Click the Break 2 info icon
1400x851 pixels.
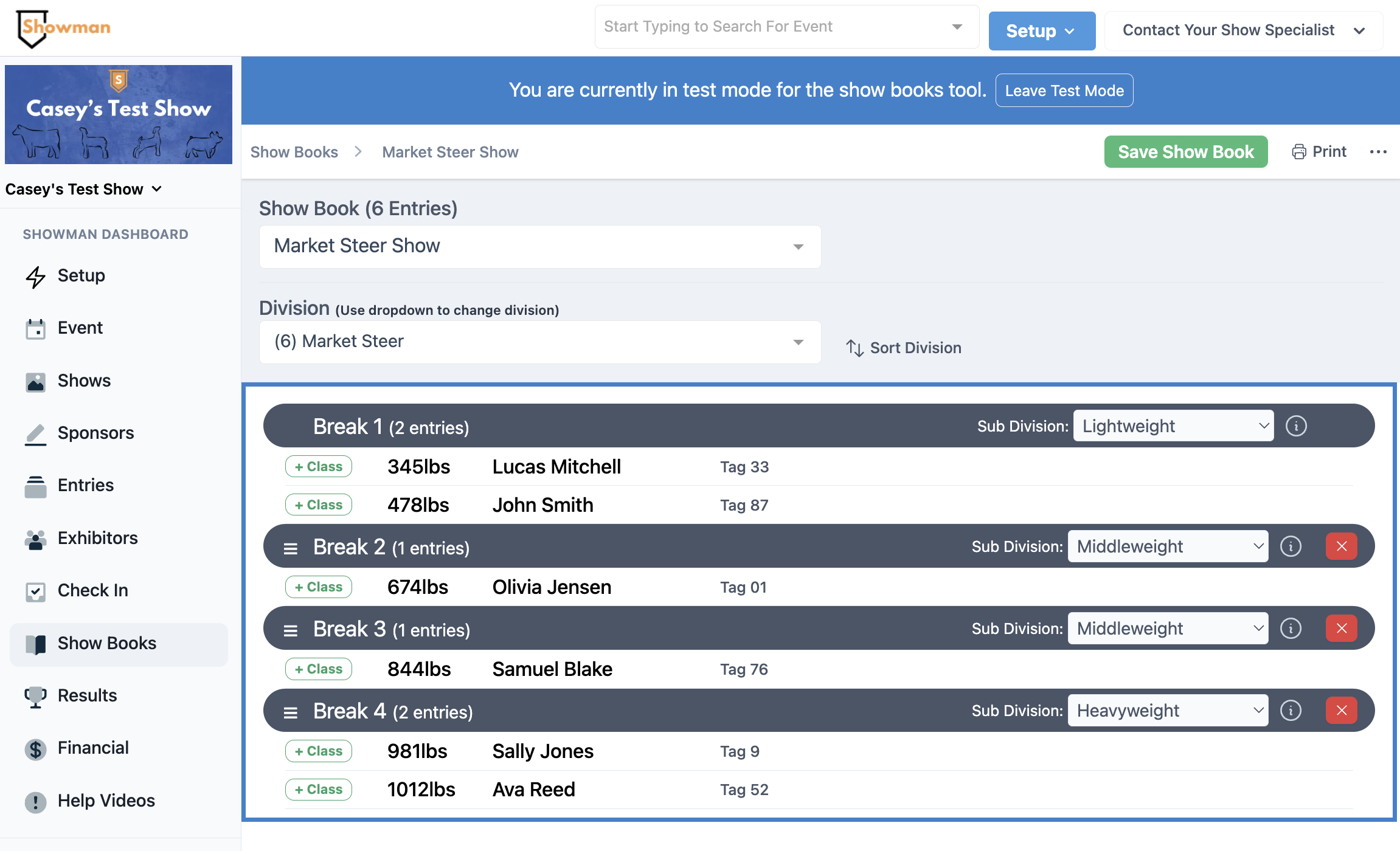[1291, 546]
